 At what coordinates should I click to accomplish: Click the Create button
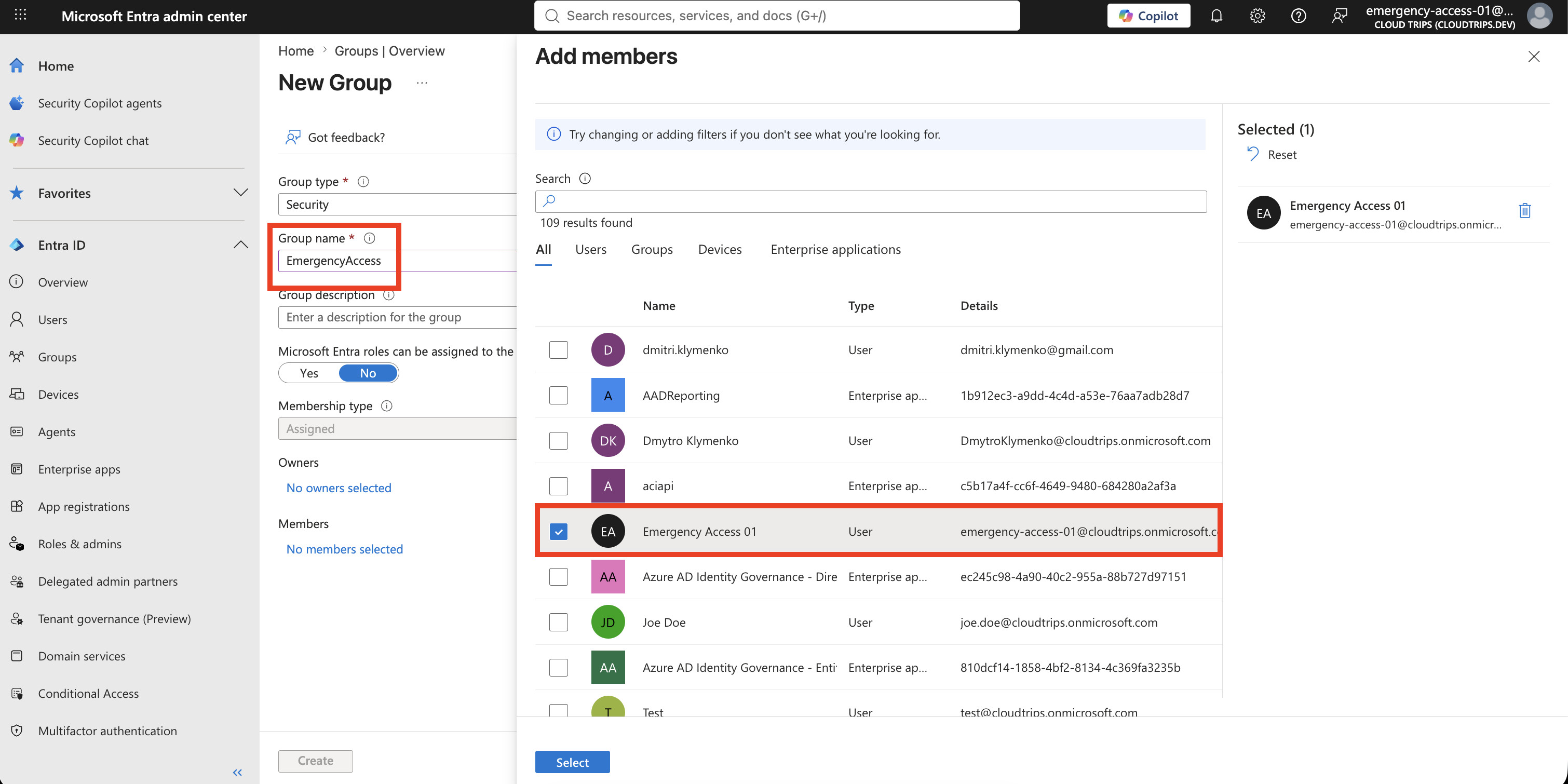click(315, 761)
